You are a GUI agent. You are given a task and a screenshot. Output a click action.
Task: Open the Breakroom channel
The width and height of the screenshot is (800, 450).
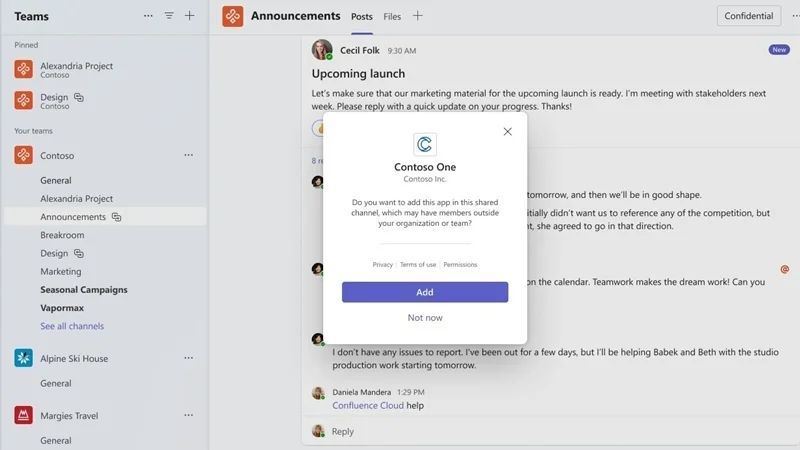coord(62,235)
